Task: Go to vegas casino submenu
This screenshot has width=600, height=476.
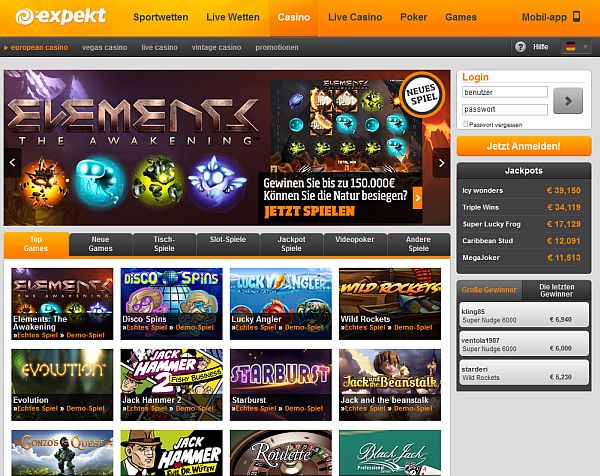Action: [104, 47]
